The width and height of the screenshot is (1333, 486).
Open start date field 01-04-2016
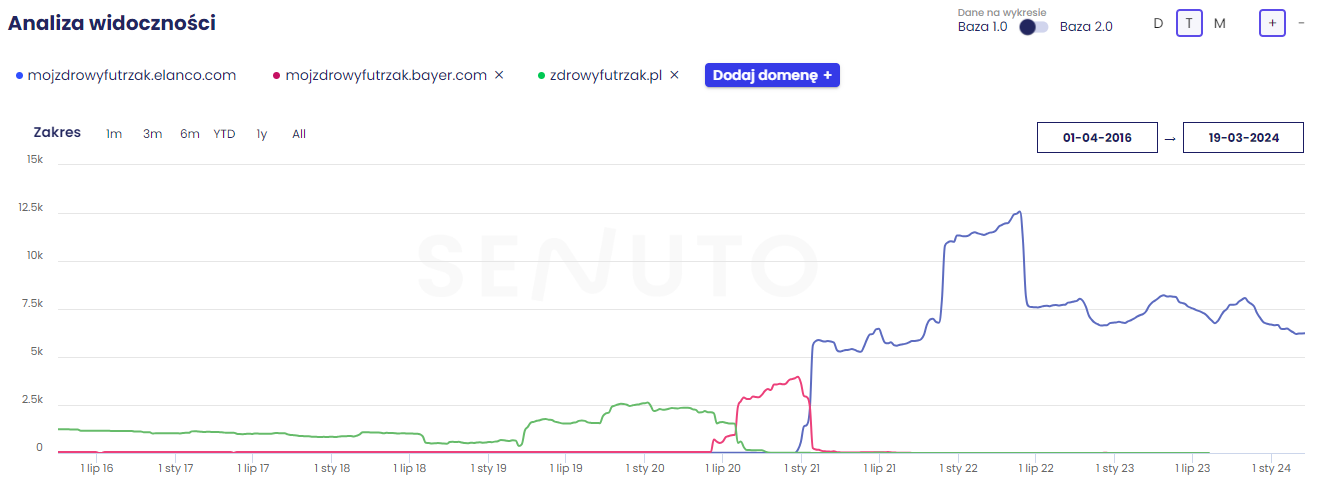pos(1097,138)
